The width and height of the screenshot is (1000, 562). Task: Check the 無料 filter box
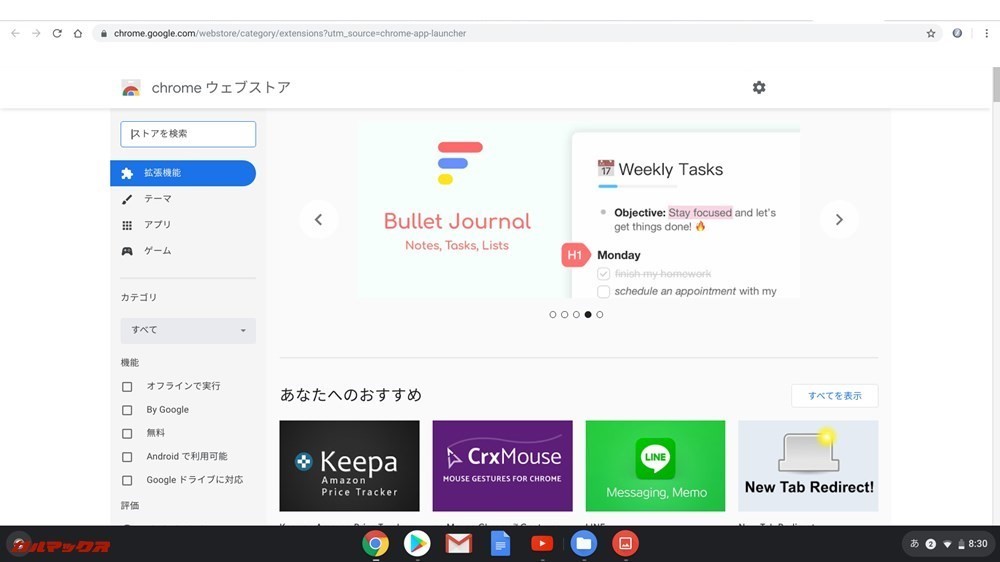(x=128, y=434)
